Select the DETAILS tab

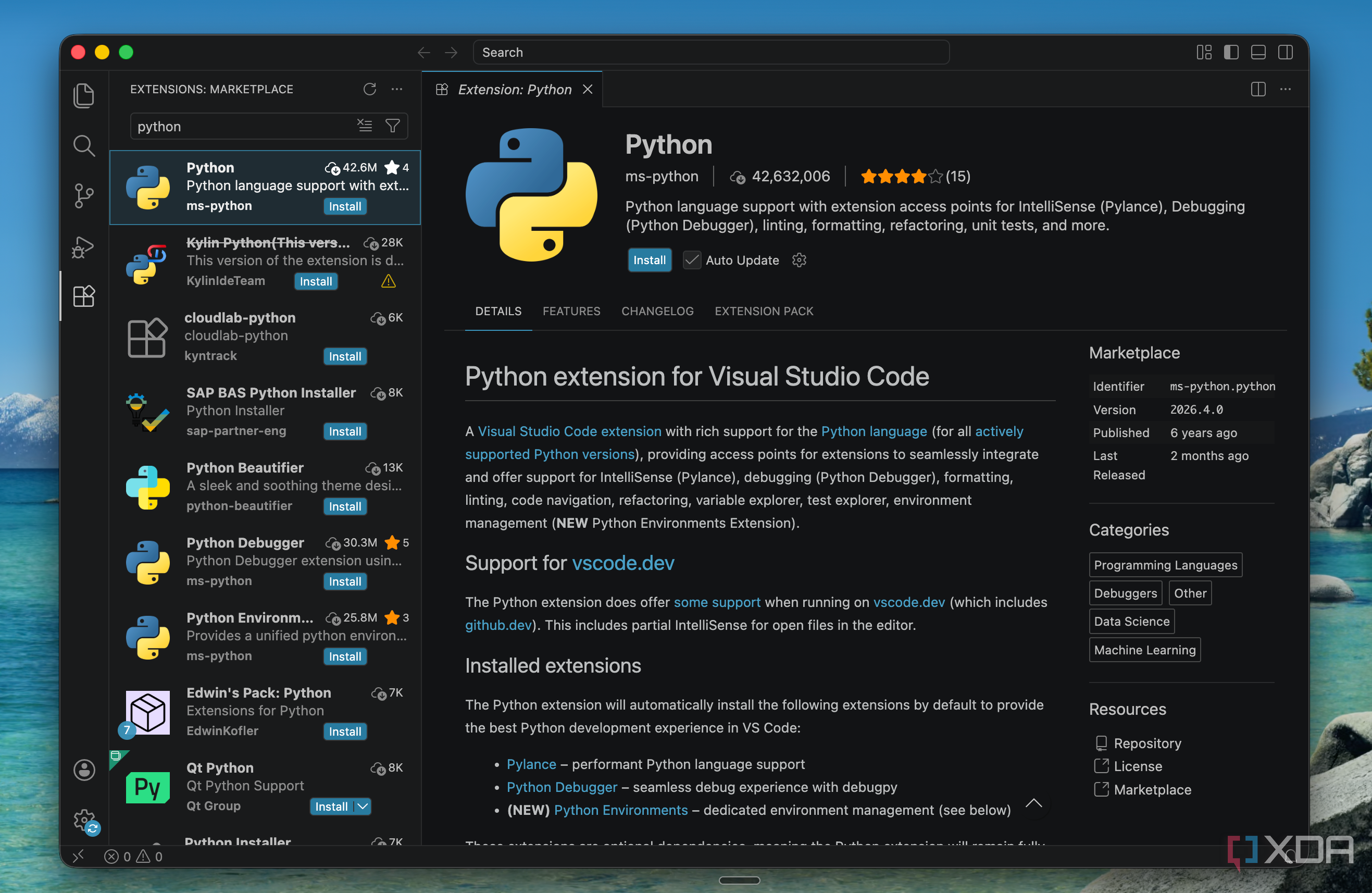click(x=498, y=312)
